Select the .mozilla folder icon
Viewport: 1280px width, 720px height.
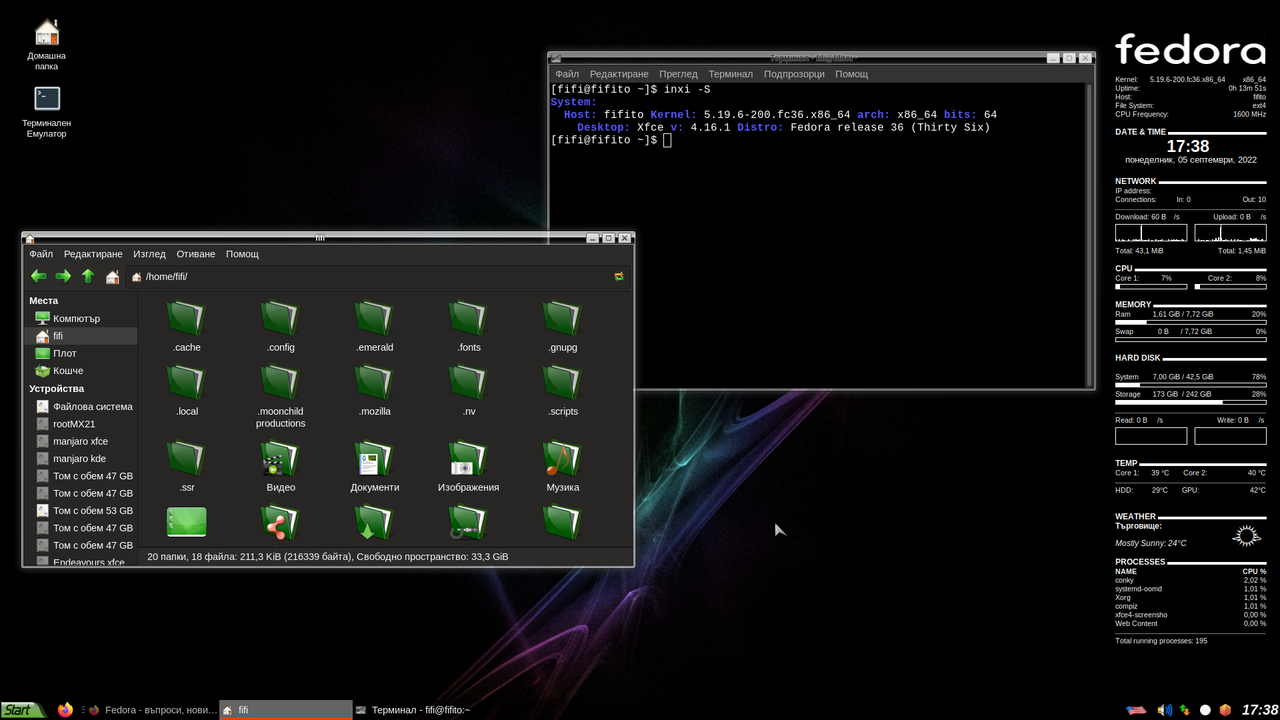(375, 382)
